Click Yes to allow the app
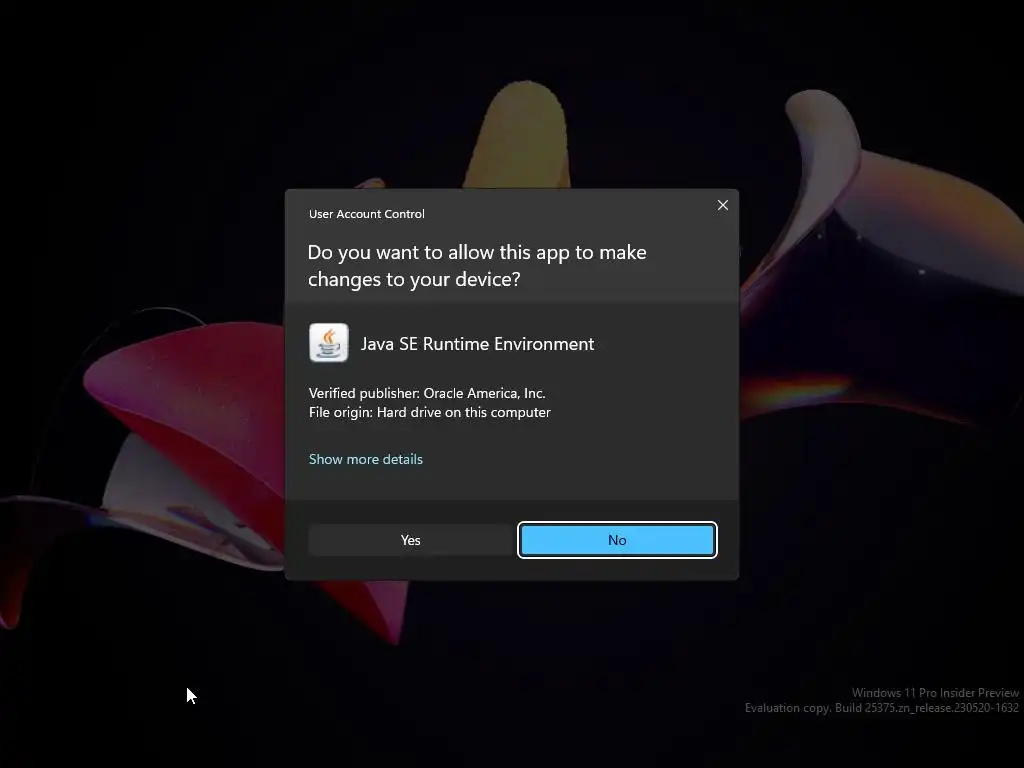 click(x=410, y=540)
